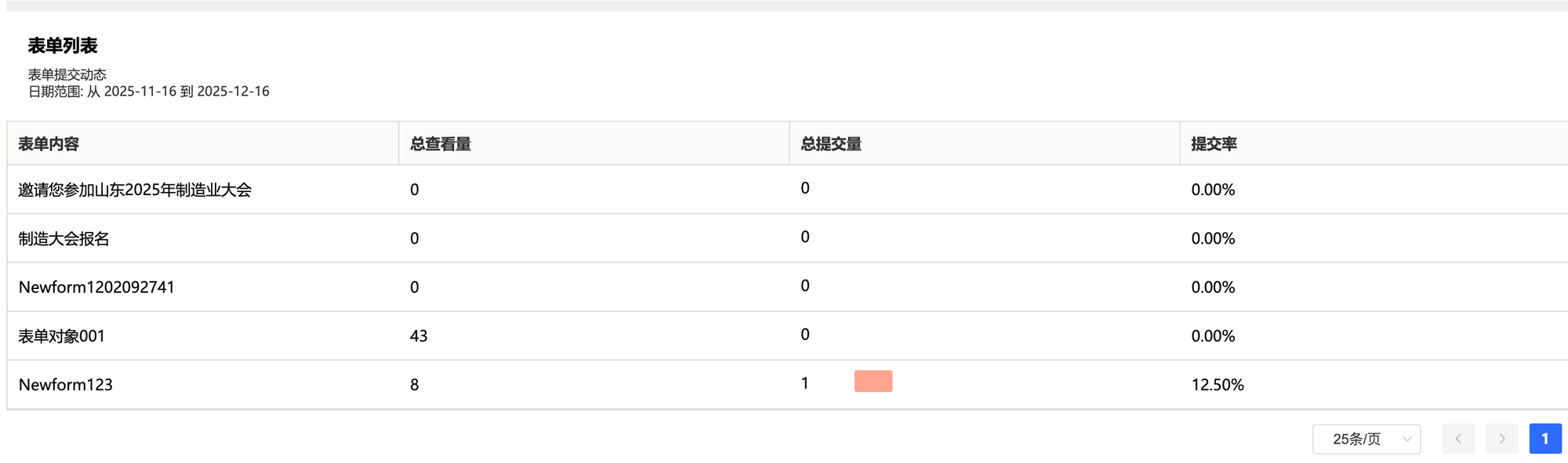Screen dimensions: 1568x463
Task: Open the 25条/页 page size dropdown
Action: [x=1367, y=439]
